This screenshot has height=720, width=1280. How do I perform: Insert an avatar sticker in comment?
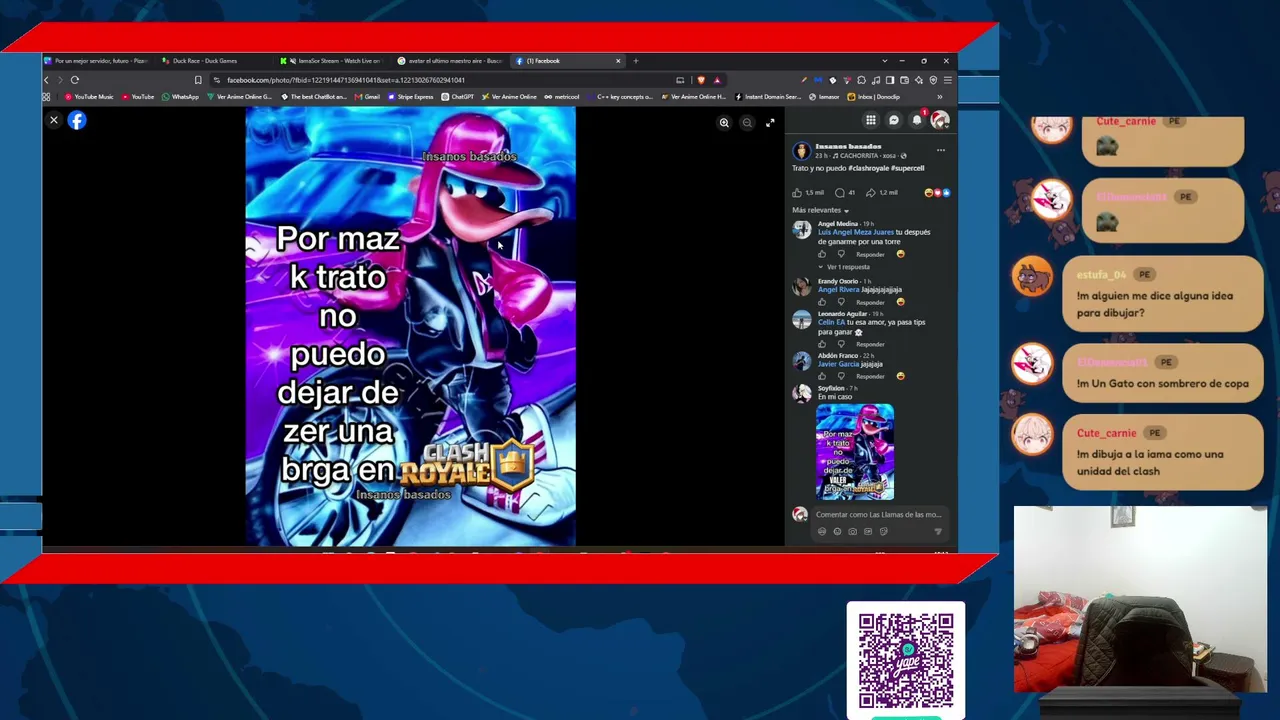[822, 531]
